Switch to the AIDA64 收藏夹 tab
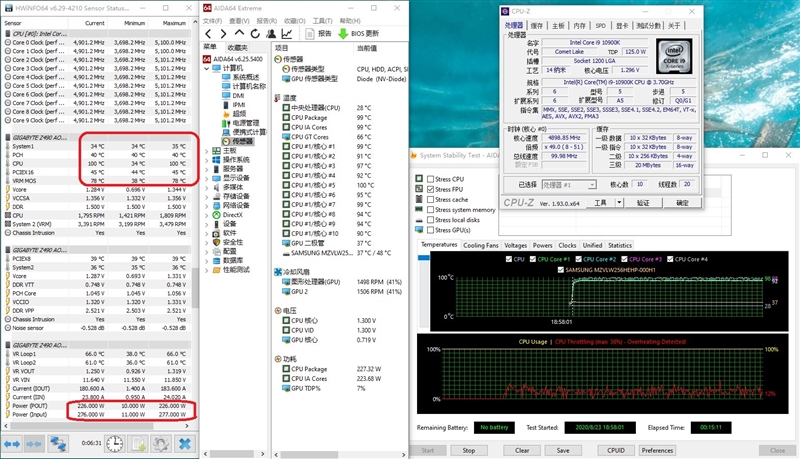The image size is (800, 459). tap(237, 47)
